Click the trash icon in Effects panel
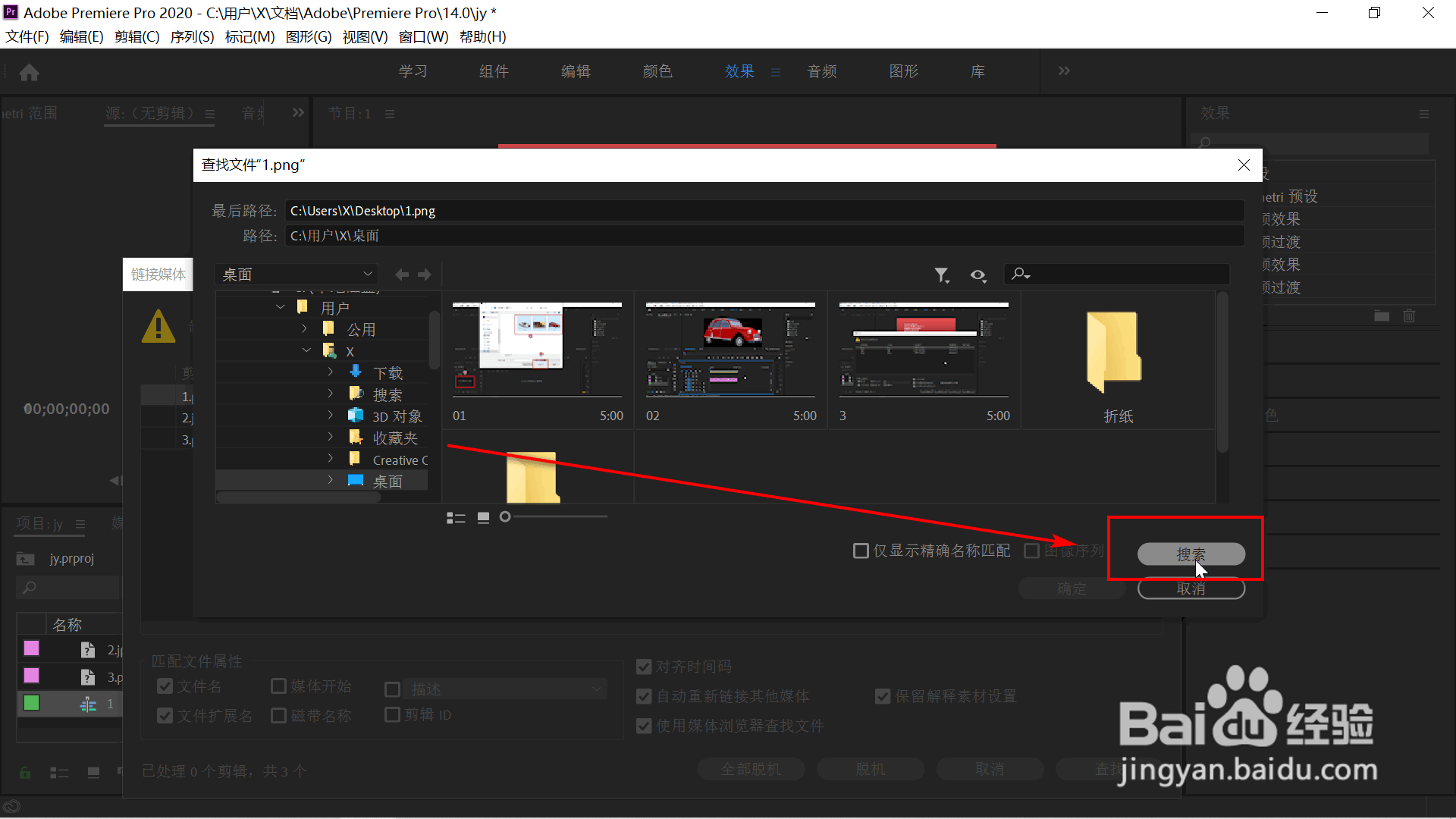Image resolution: width=1456 pixels, height=819 pixels. coord(1409,315)
